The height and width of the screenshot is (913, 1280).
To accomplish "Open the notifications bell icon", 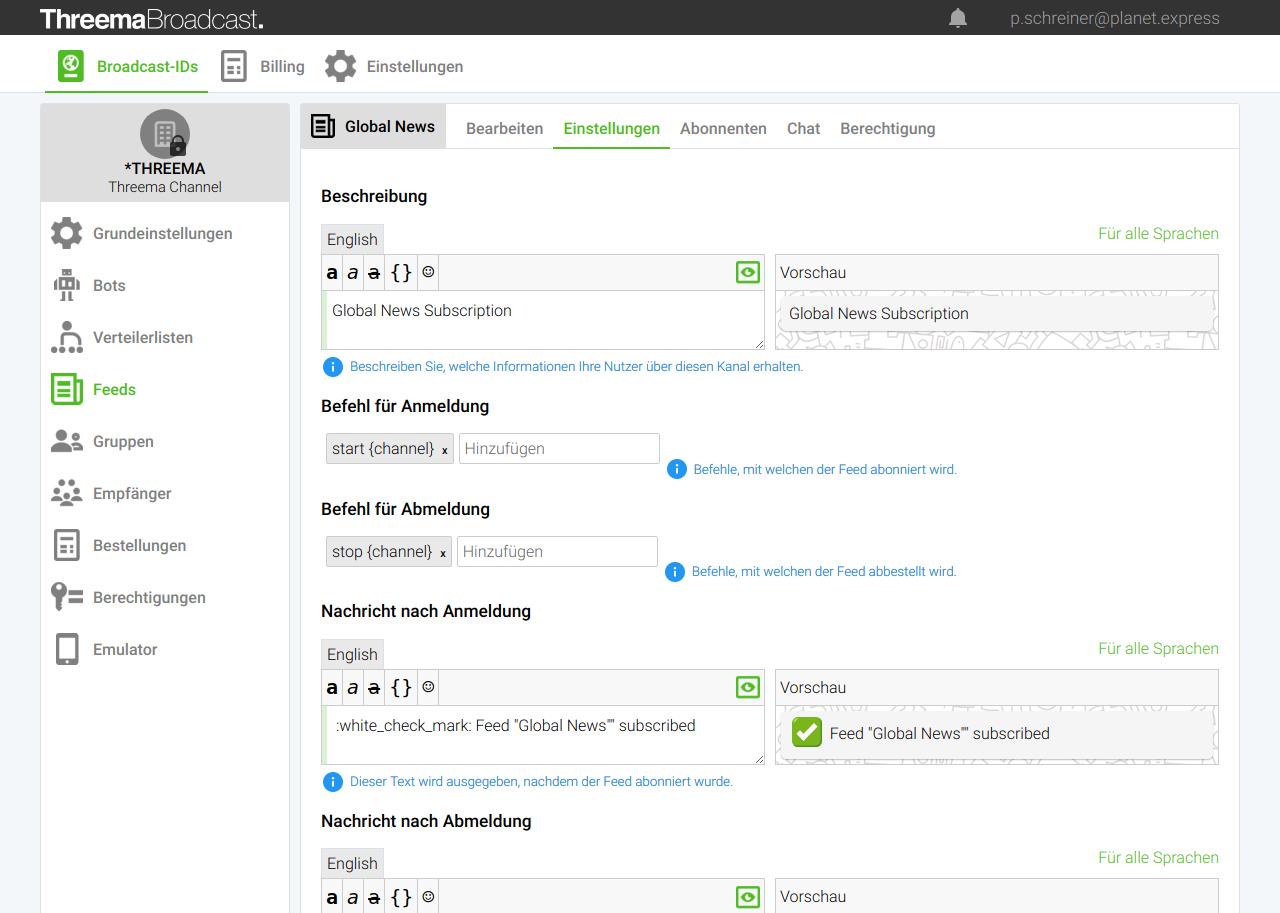I will point(958,18).
